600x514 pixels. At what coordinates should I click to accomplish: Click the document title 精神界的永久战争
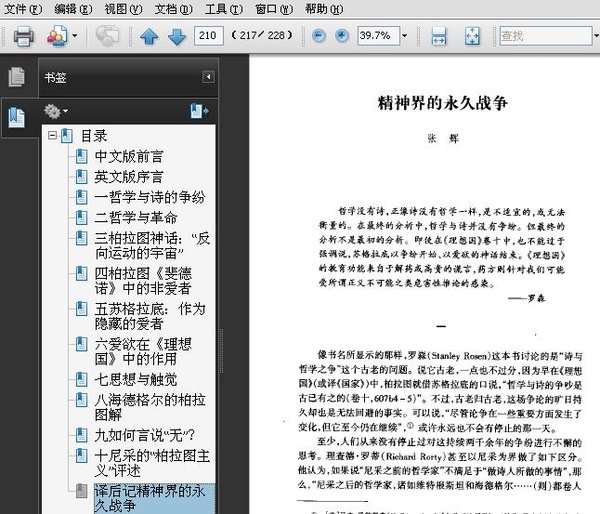[x=442, y=103]
